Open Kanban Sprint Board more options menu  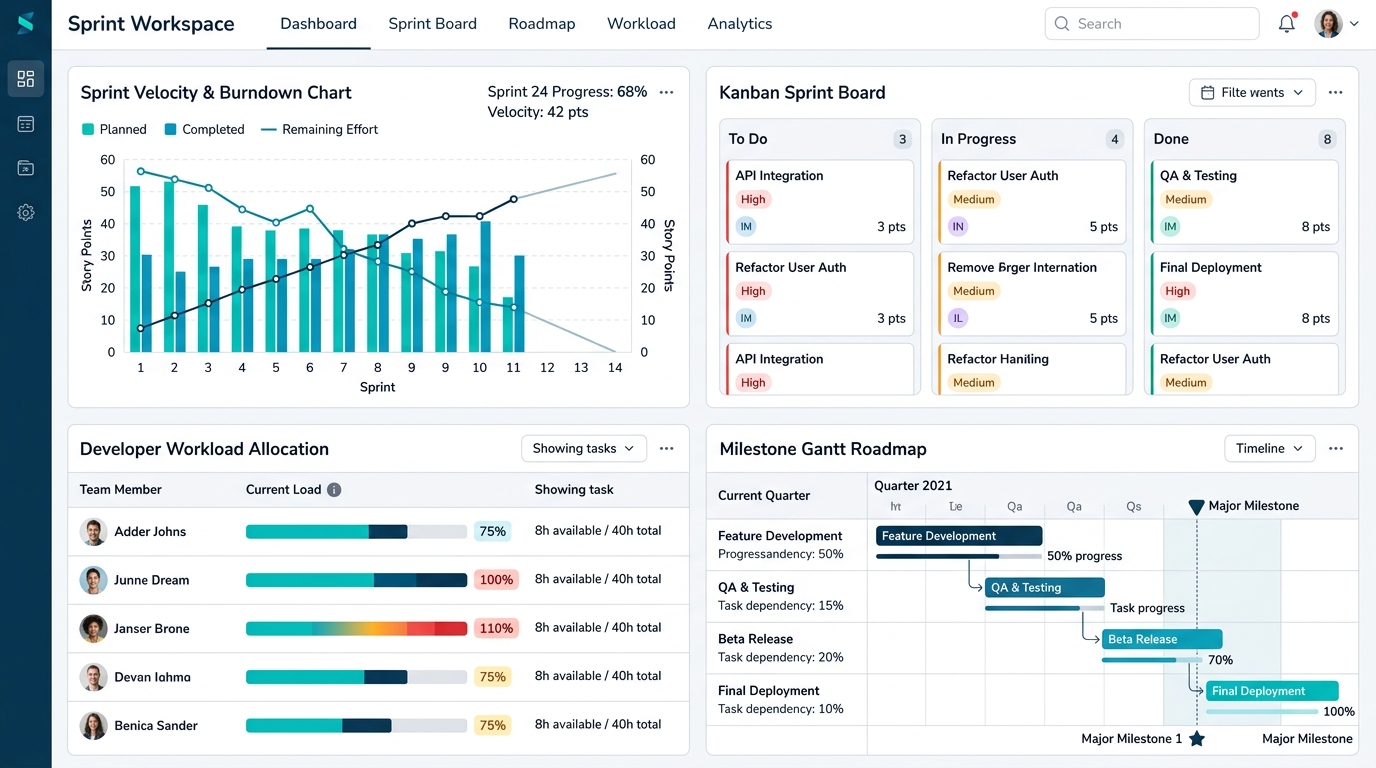(1335, 92)
